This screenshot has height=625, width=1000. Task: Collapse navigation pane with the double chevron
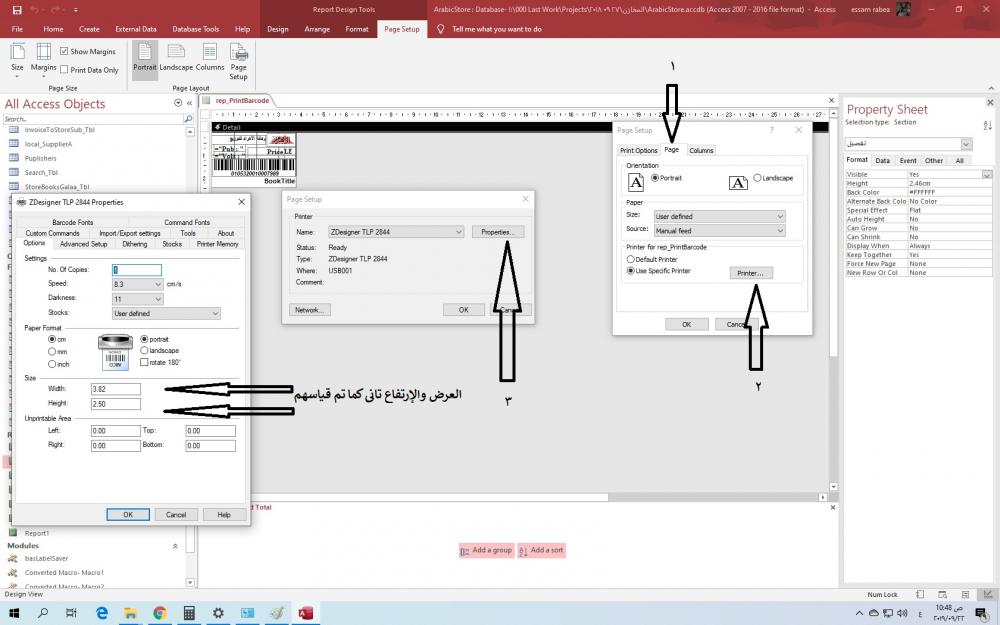click(189, 103)
